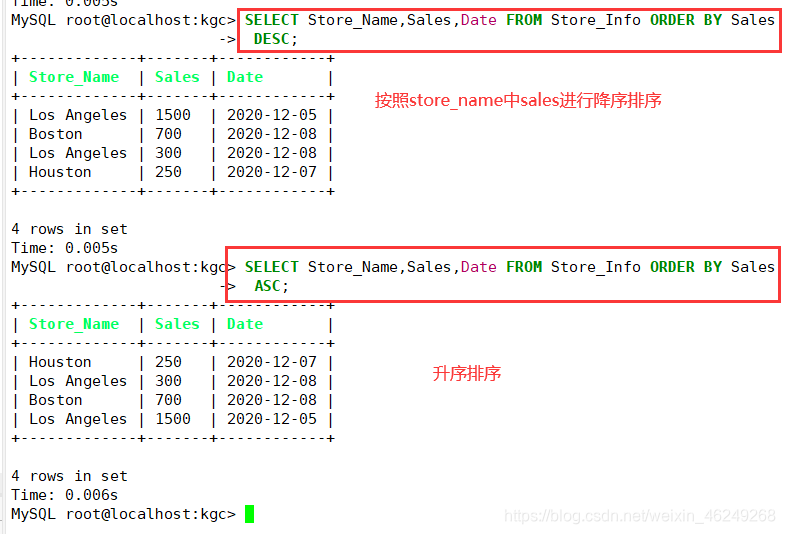
Task: Click '2020-12-05' in the first result table
Action: click(272, 115)
